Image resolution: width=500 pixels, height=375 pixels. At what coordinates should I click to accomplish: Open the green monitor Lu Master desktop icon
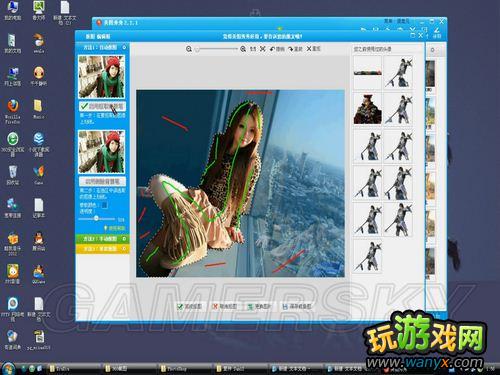pos(39,11)
